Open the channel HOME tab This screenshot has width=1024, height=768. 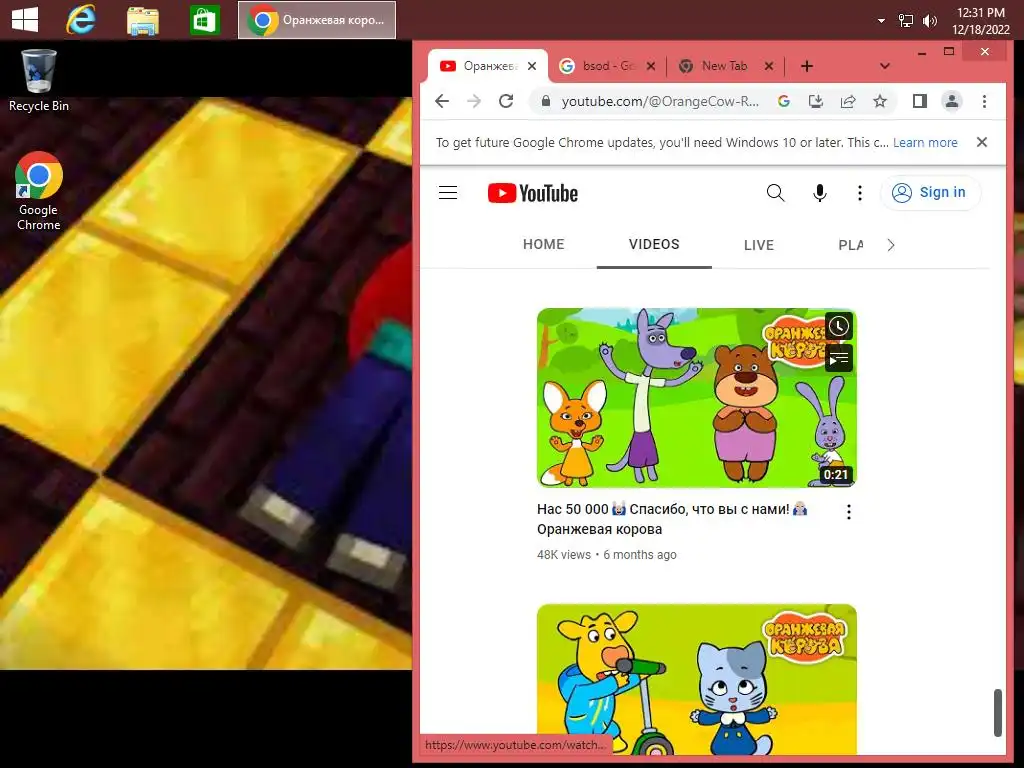pos(543,244)
